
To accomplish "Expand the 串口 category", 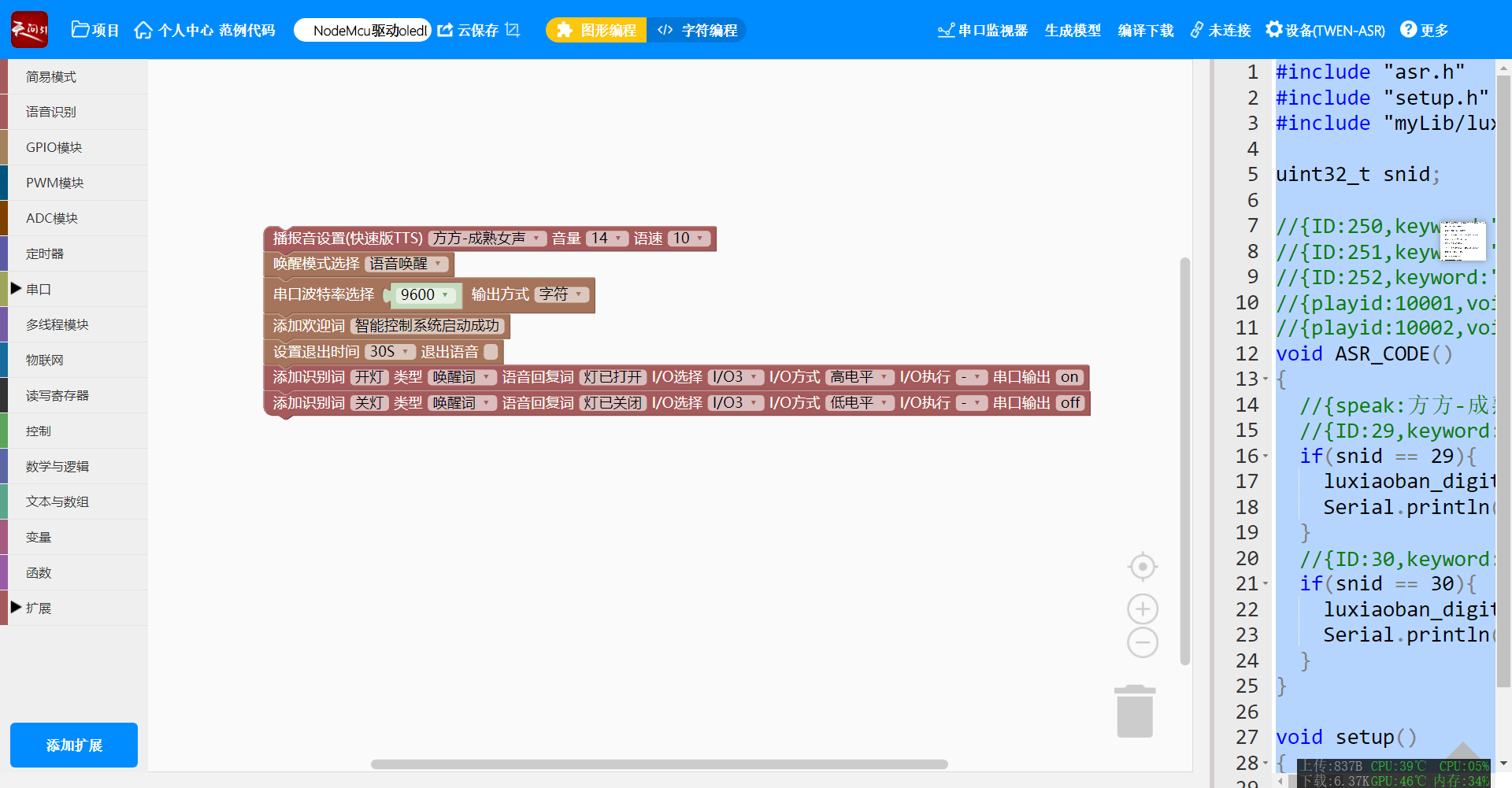I will click(16, 289).
